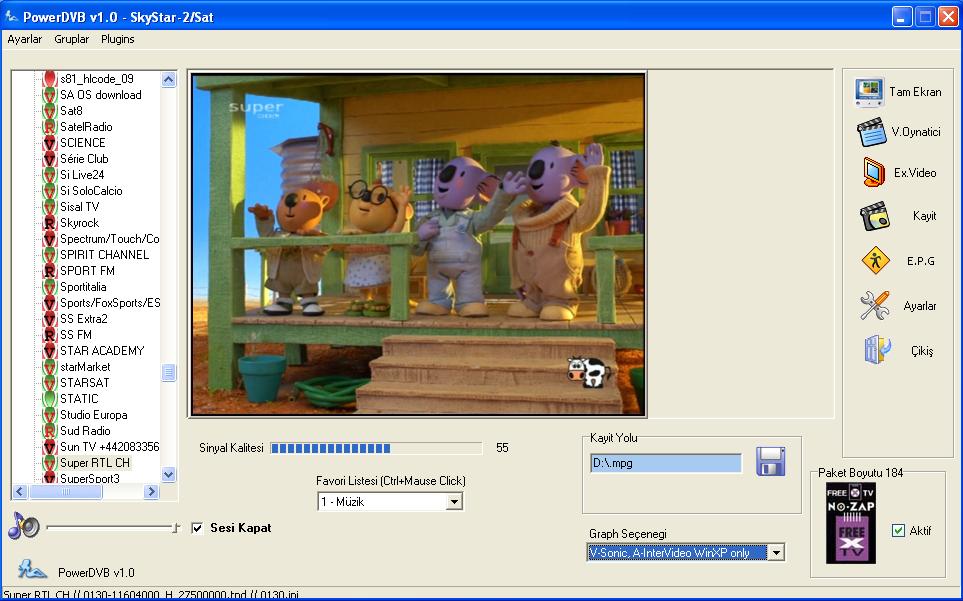Screen dimensions: 963x601
Task: Open Ayarlar wrench and screwdriver icon
Action: (x=875, y=306)
